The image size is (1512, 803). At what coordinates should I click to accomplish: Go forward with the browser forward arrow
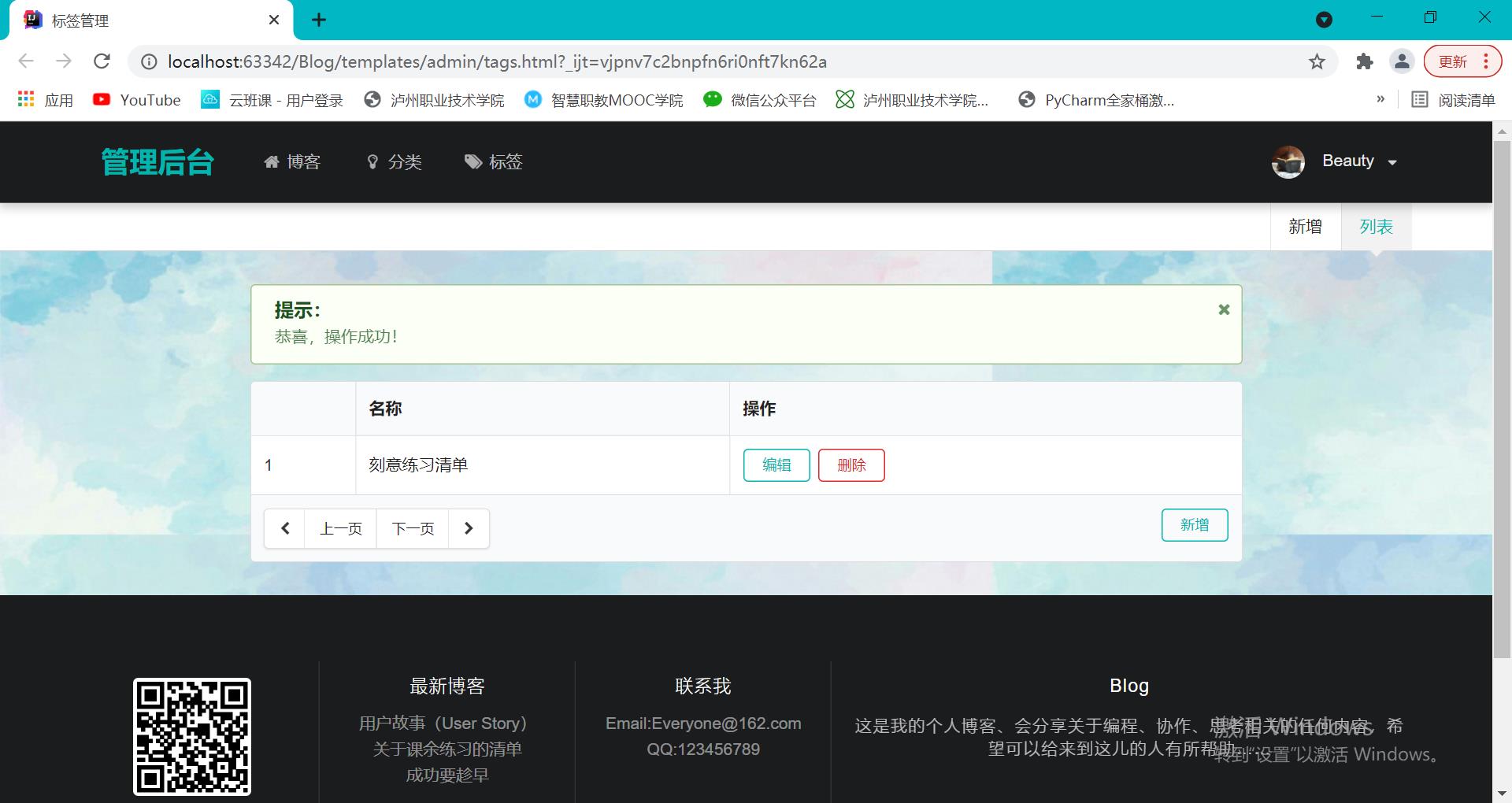64,61
